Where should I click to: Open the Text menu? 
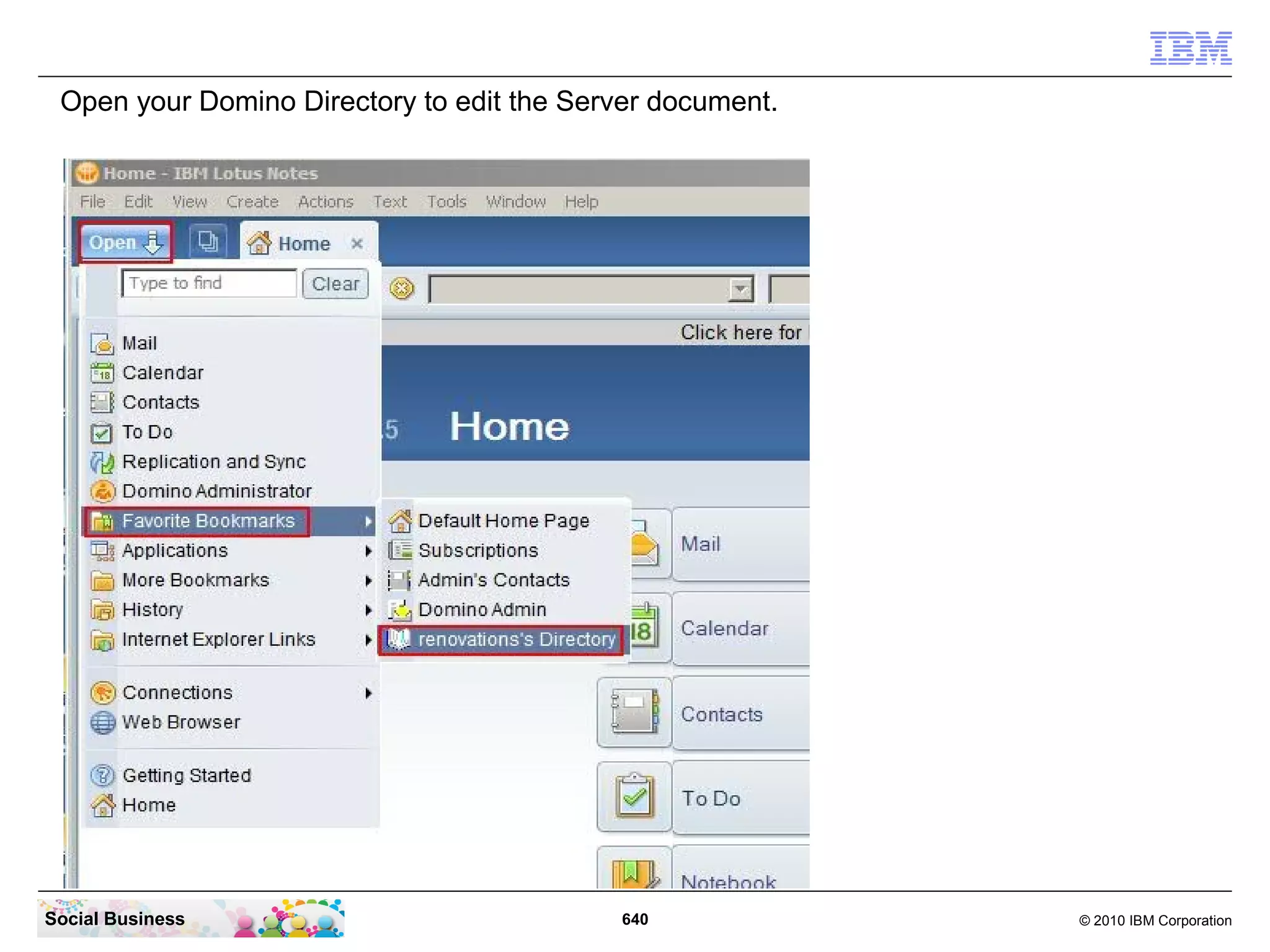coord(390,201)
